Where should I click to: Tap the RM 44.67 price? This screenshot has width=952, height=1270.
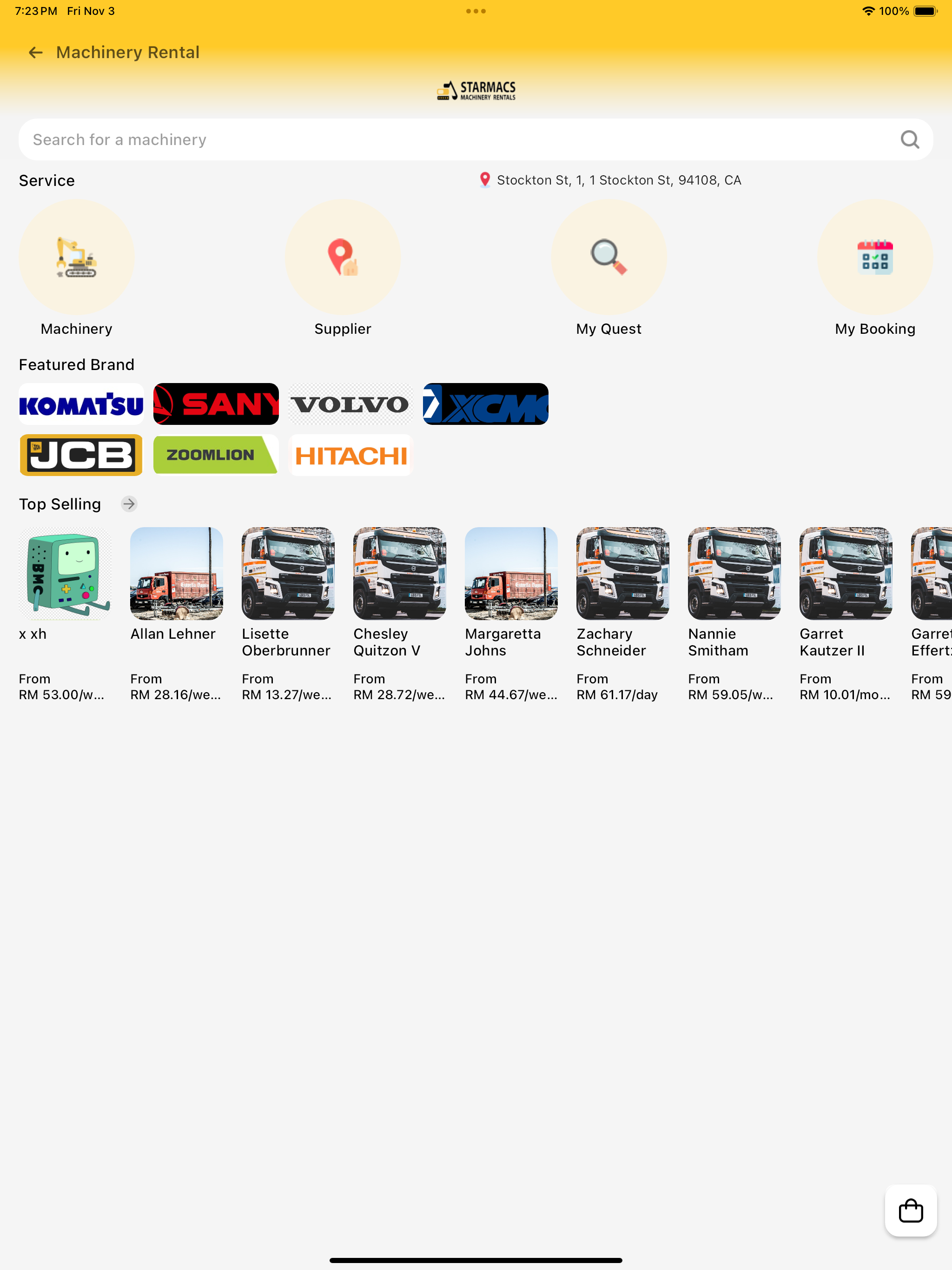tap(511, 695)
